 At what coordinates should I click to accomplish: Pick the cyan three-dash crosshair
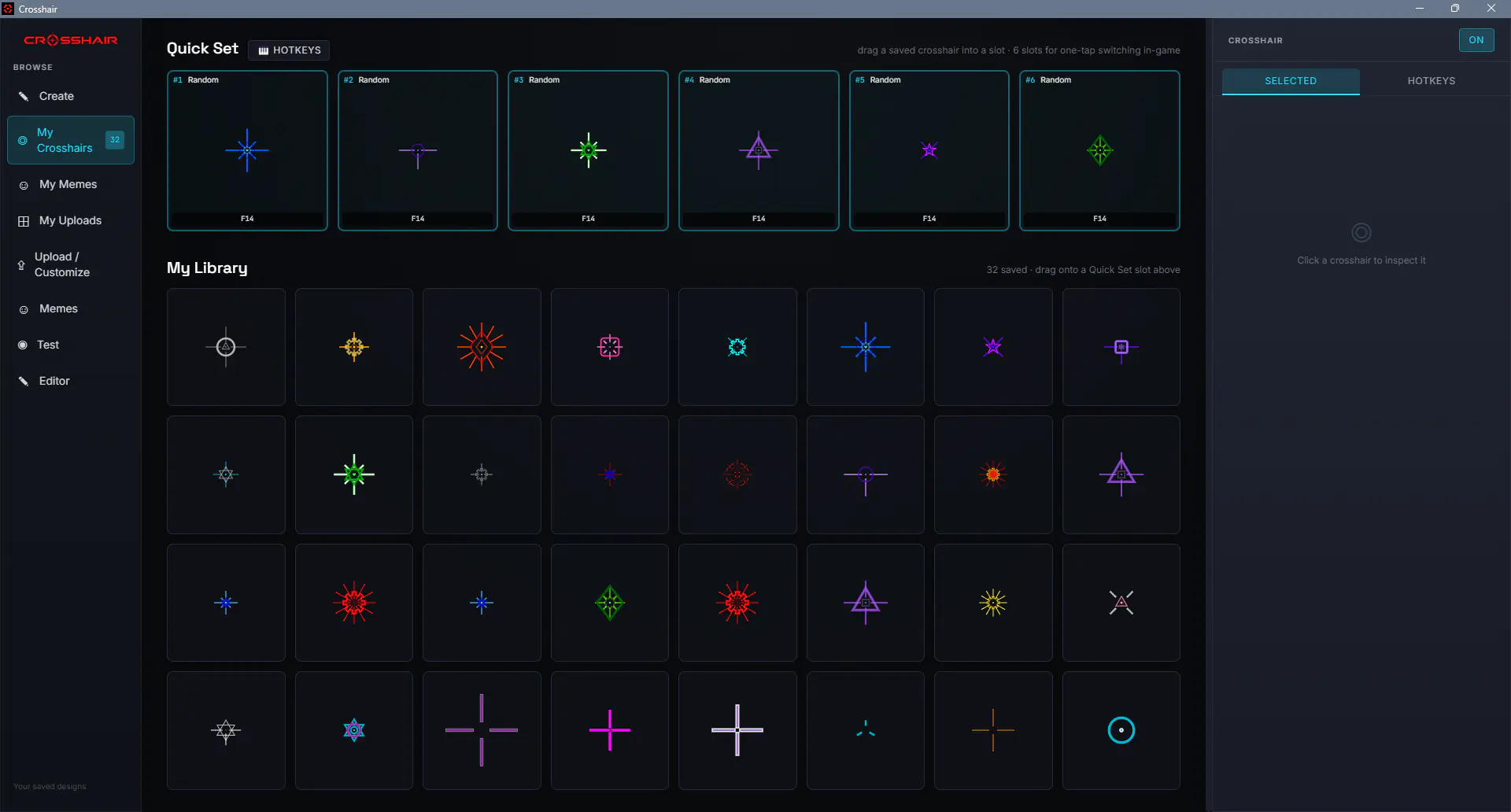866,730
